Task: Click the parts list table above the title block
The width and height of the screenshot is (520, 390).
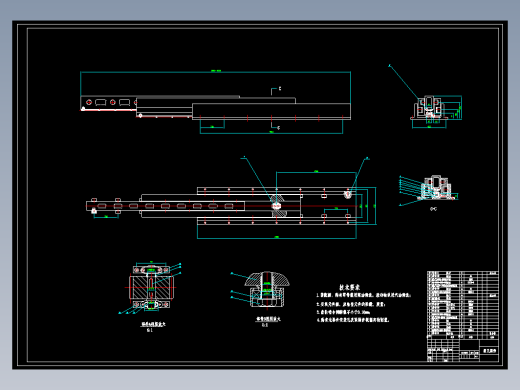Action: point(463,305)
